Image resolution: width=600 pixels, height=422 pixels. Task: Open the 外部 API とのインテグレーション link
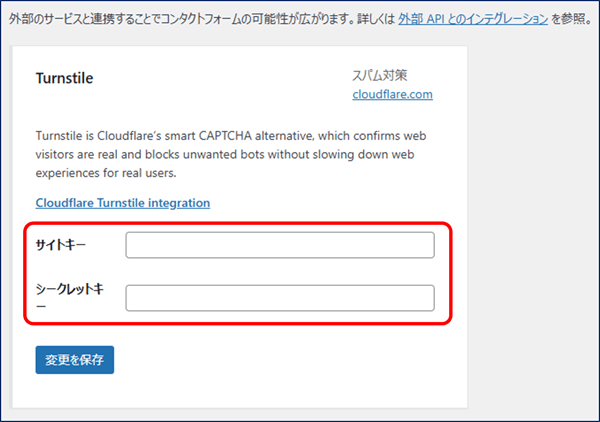pyautogui.click(x=473, y=18)
